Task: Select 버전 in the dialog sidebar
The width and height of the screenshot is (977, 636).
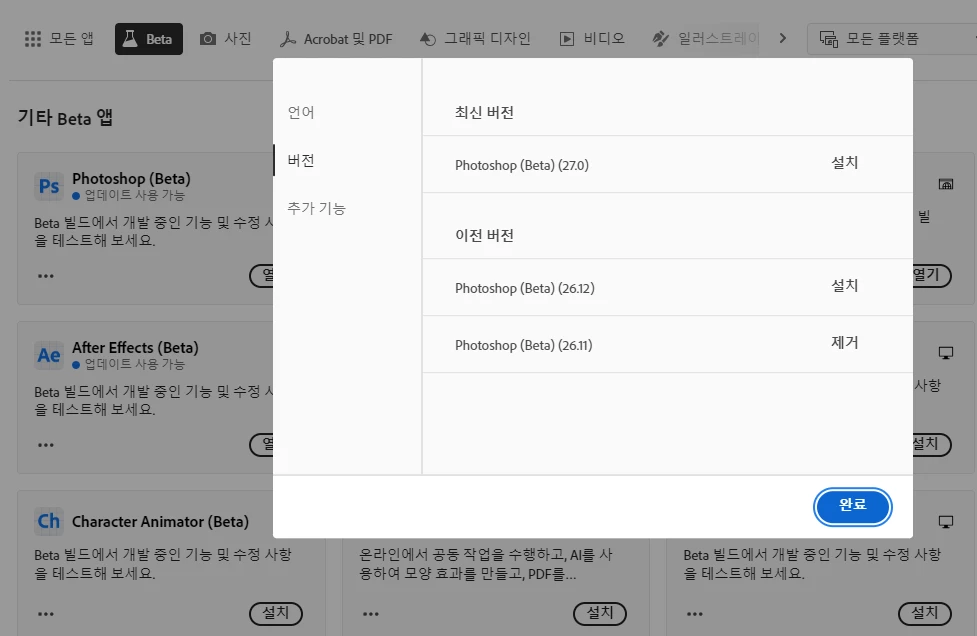Action: (x=301, y=161)
